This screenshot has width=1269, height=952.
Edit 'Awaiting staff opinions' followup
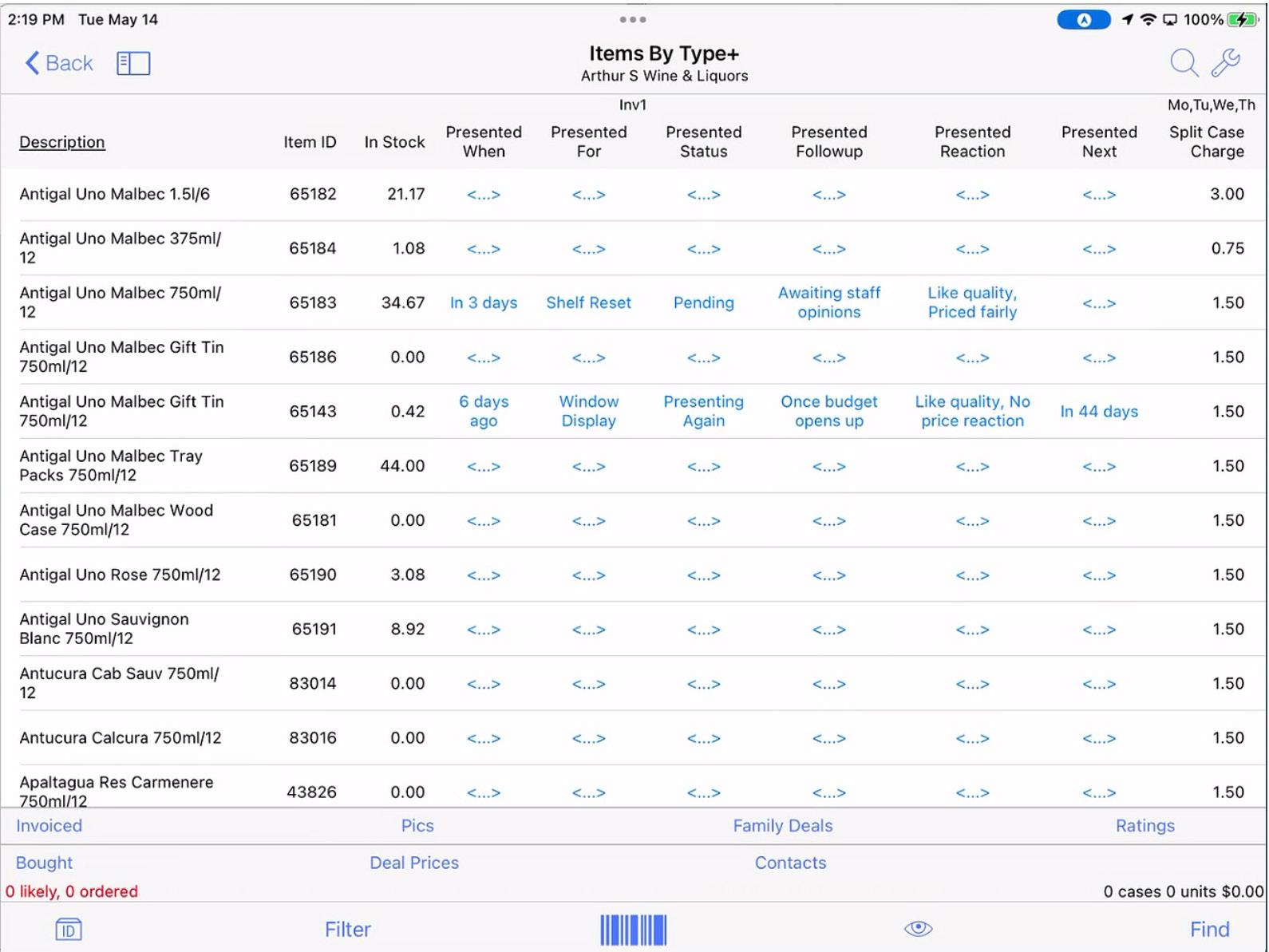tap(829, 302)
